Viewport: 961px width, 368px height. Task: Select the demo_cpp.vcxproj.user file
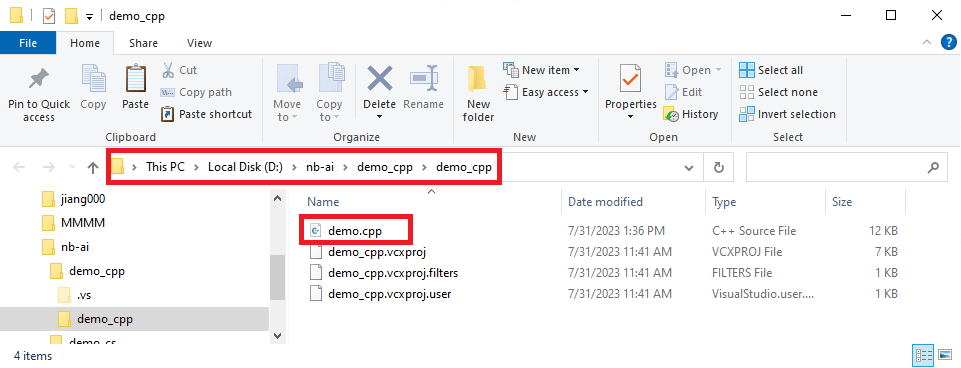(390, 294)
